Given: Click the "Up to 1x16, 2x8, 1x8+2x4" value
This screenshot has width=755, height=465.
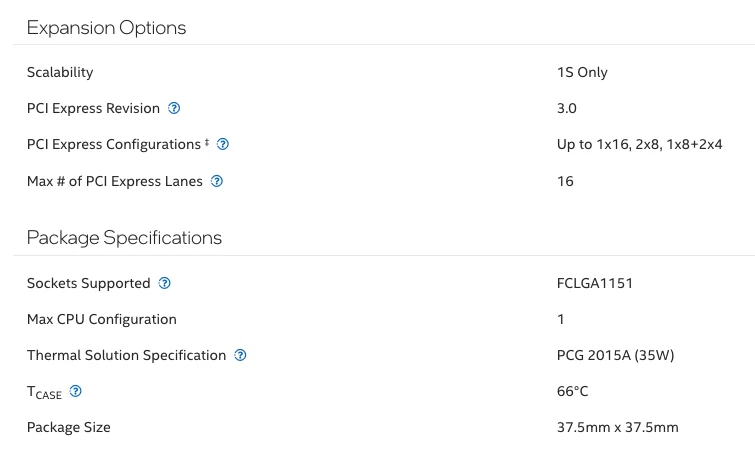Looking at the screenshot, I should click(639, 144).
